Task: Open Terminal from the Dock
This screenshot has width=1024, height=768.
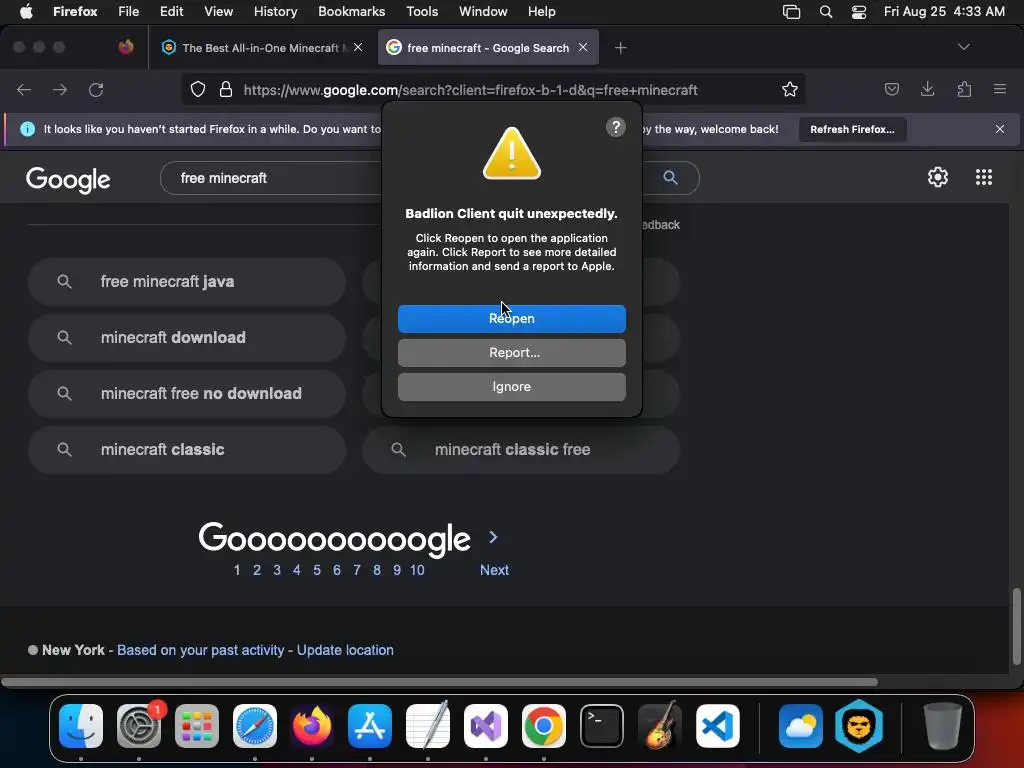Action: pyautogui.click(x=601, y=726)
